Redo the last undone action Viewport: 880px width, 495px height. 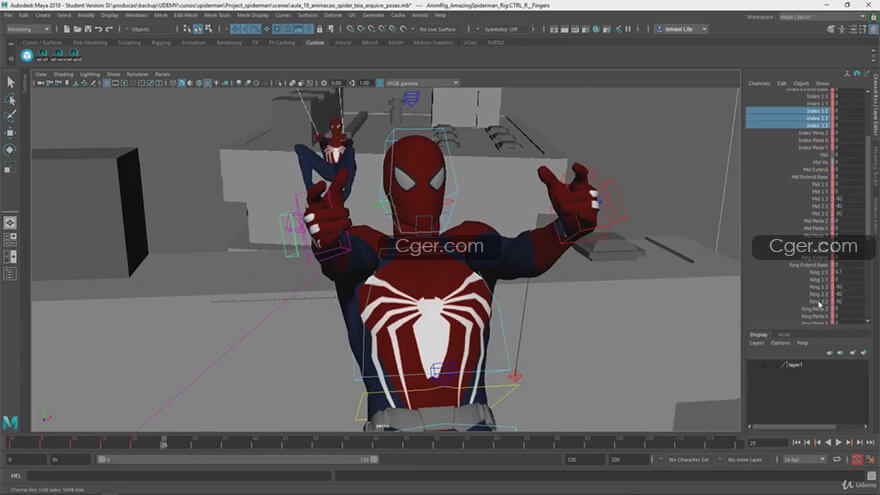(109, 29)
